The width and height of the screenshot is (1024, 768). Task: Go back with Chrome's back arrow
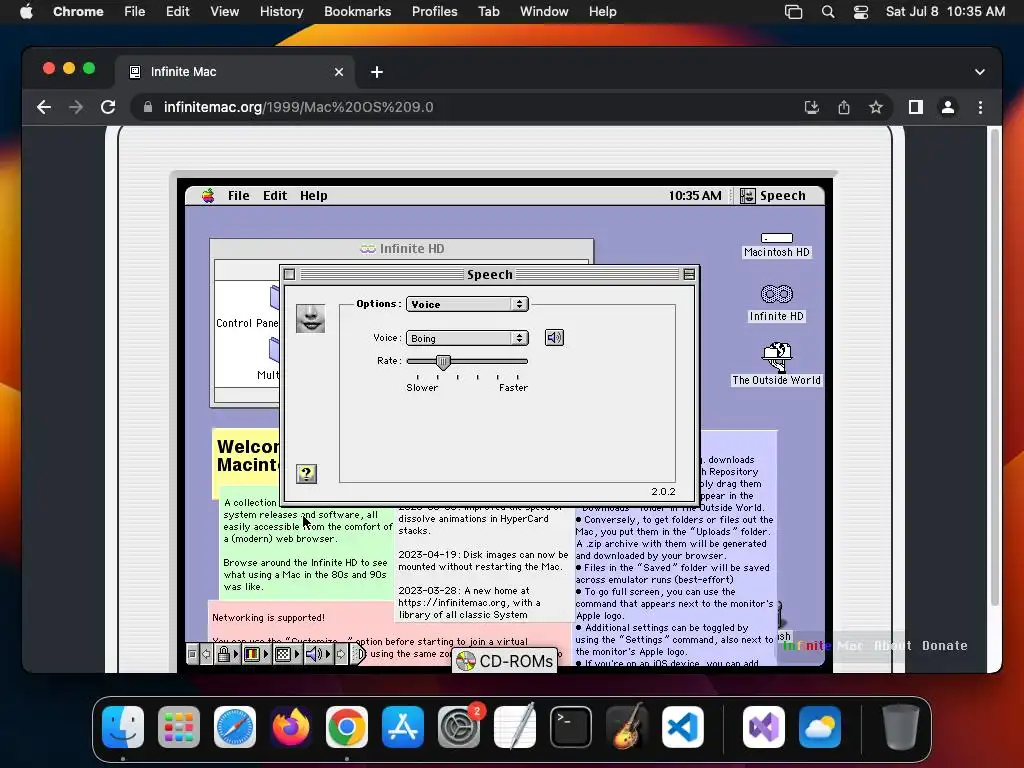[44, 107]
